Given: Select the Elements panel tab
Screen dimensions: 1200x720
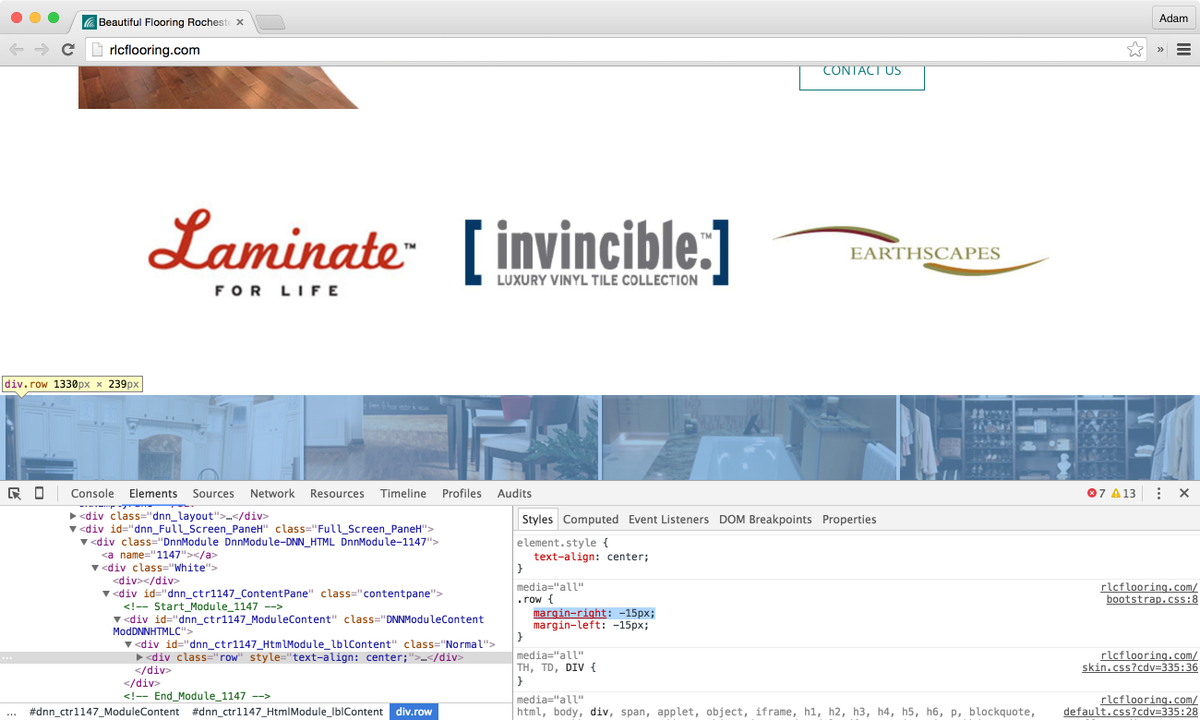Looking at the screenshot, I should (153, 493).
